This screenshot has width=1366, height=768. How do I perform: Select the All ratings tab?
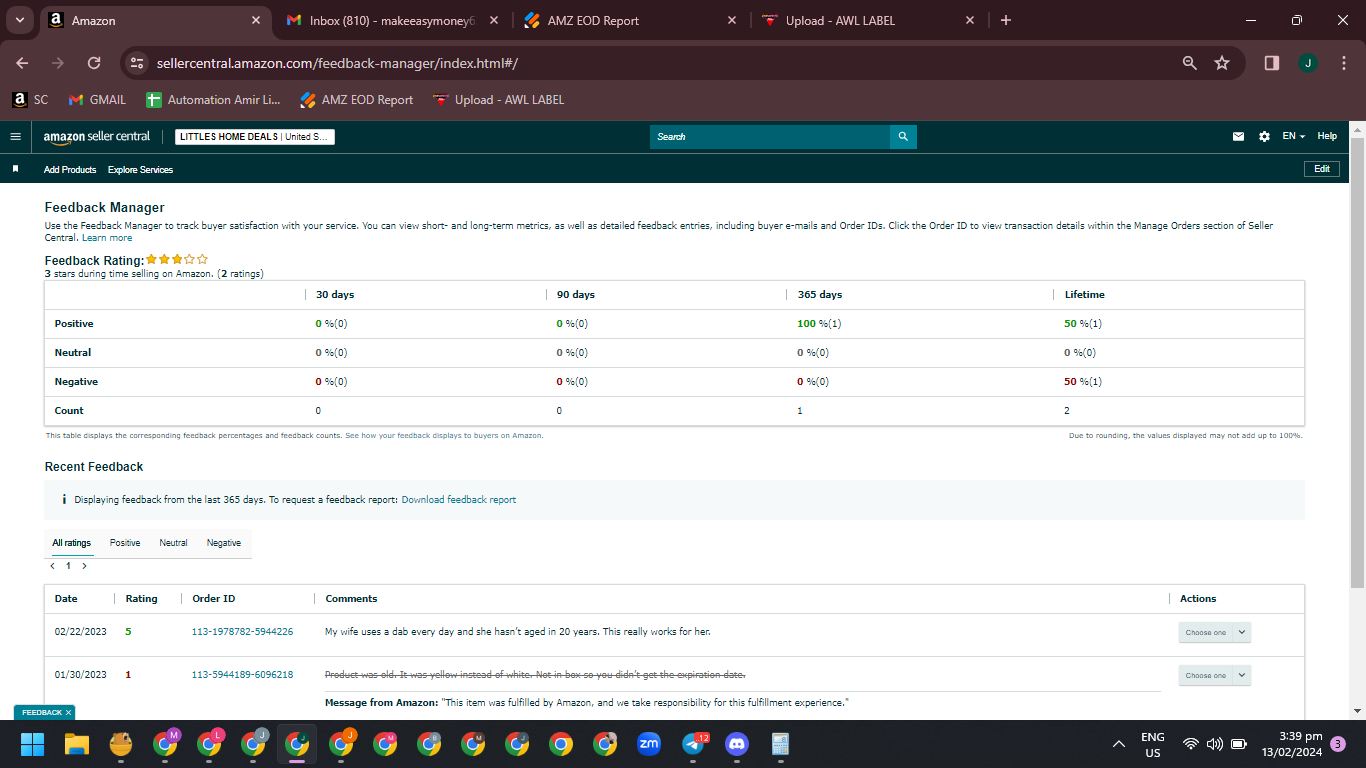[x=72, y=543]
